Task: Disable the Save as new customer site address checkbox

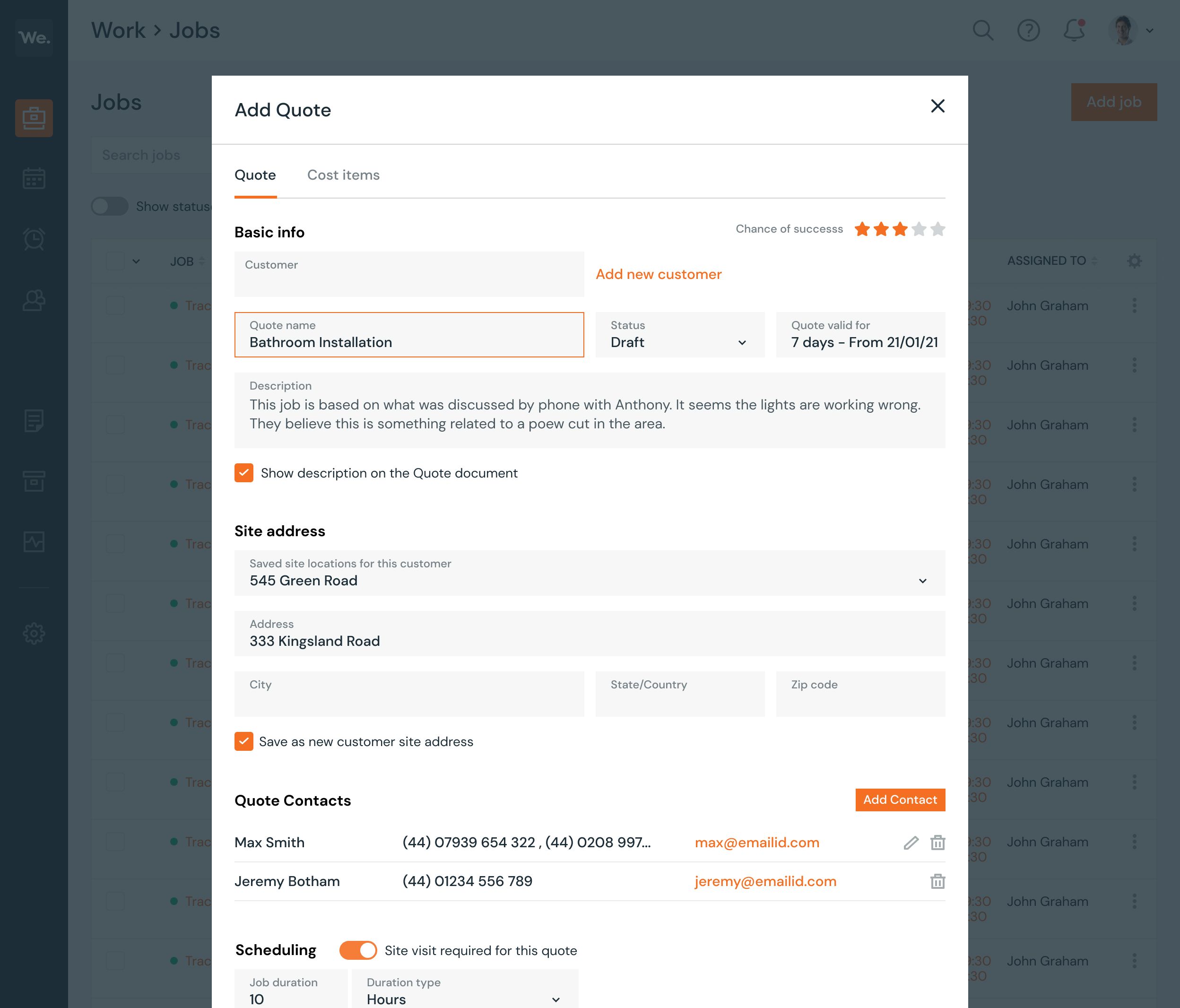Action: point(244,741)
